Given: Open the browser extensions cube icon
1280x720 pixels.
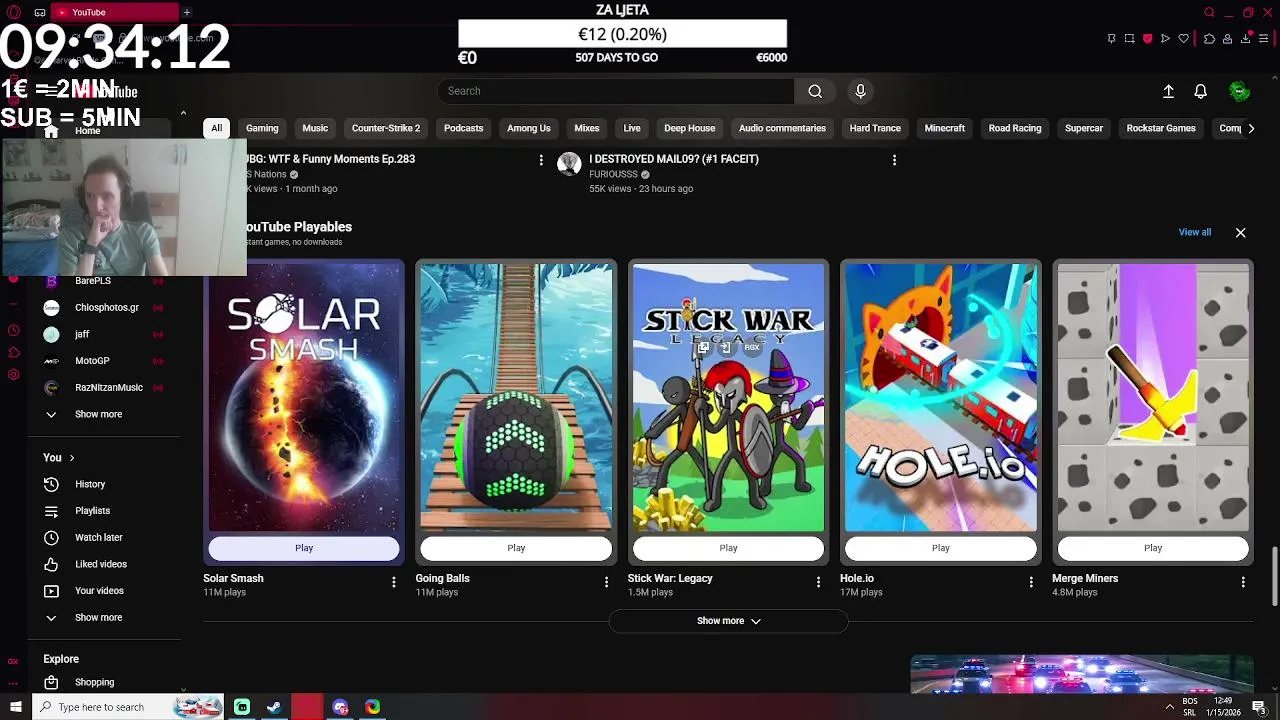Looking at the screenshot, I should (1209, 39).
